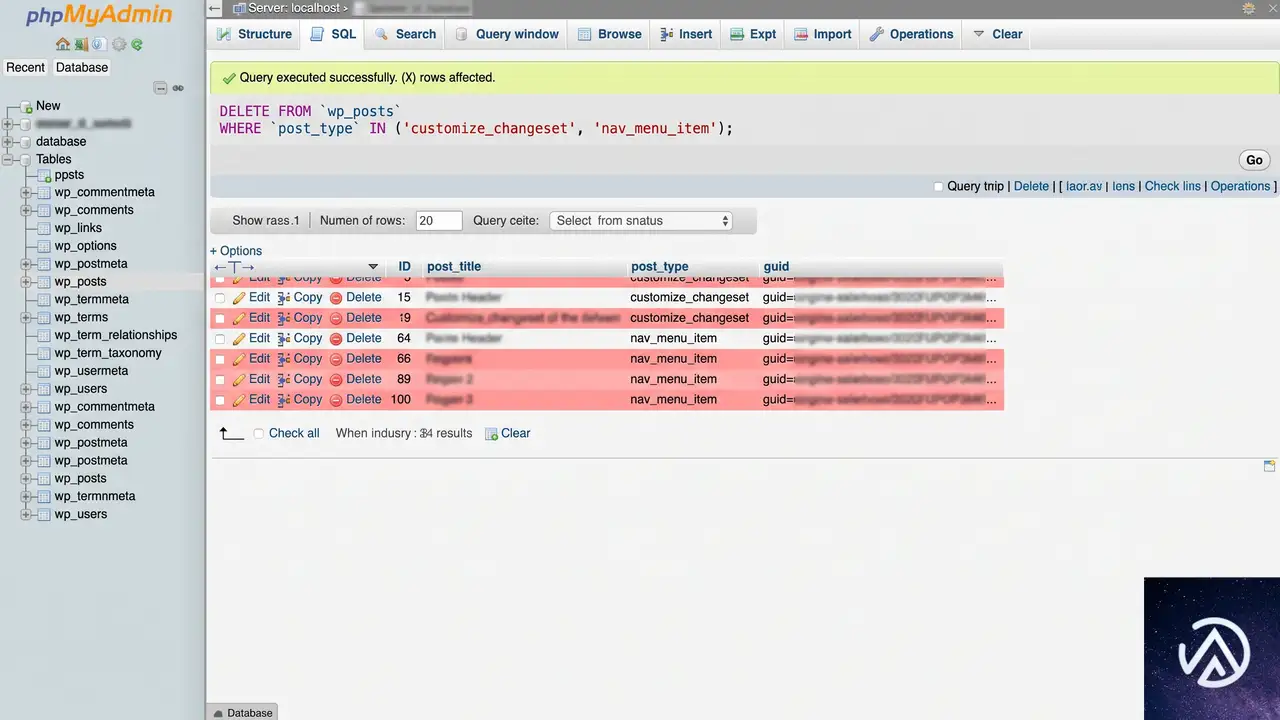Click the link chain icon in sidebar

tap(178, 88)
